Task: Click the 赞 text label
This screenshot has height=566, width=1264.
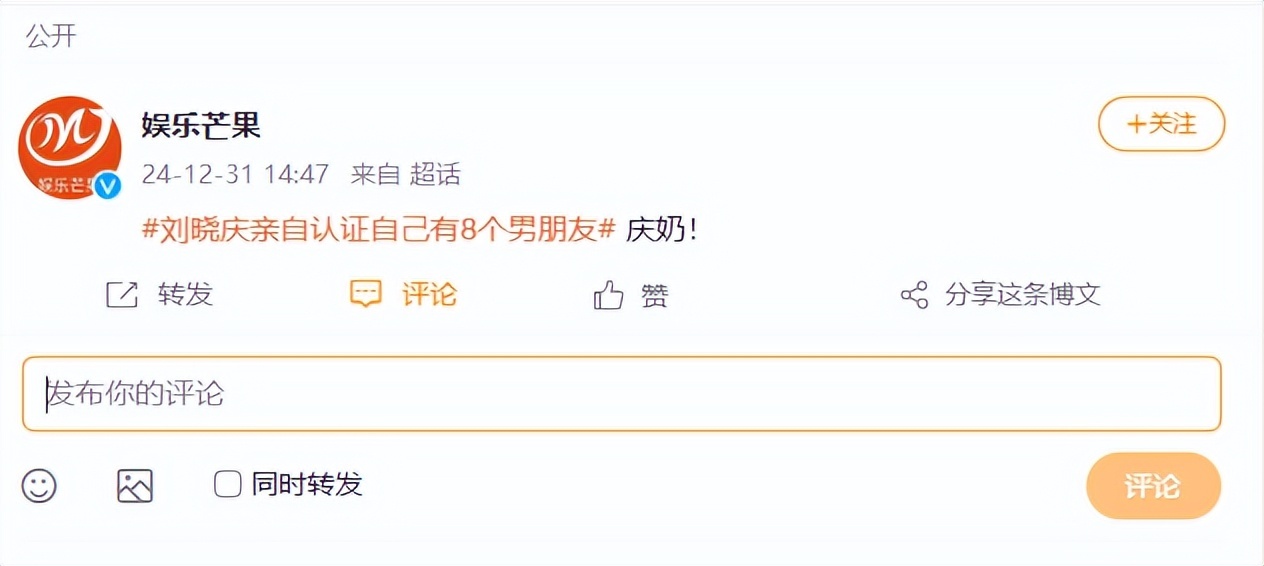Action: [654, 295]
